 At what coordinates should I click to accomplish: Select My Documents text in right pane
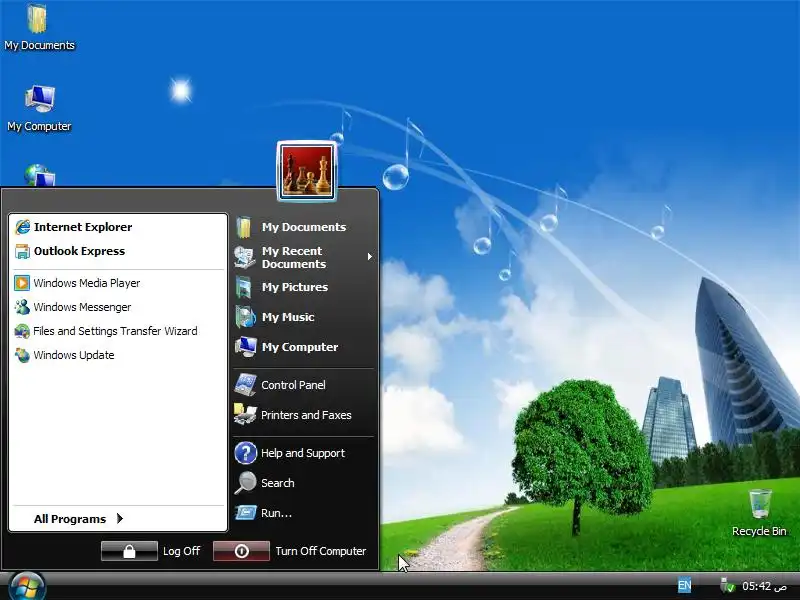coord(304,227)
